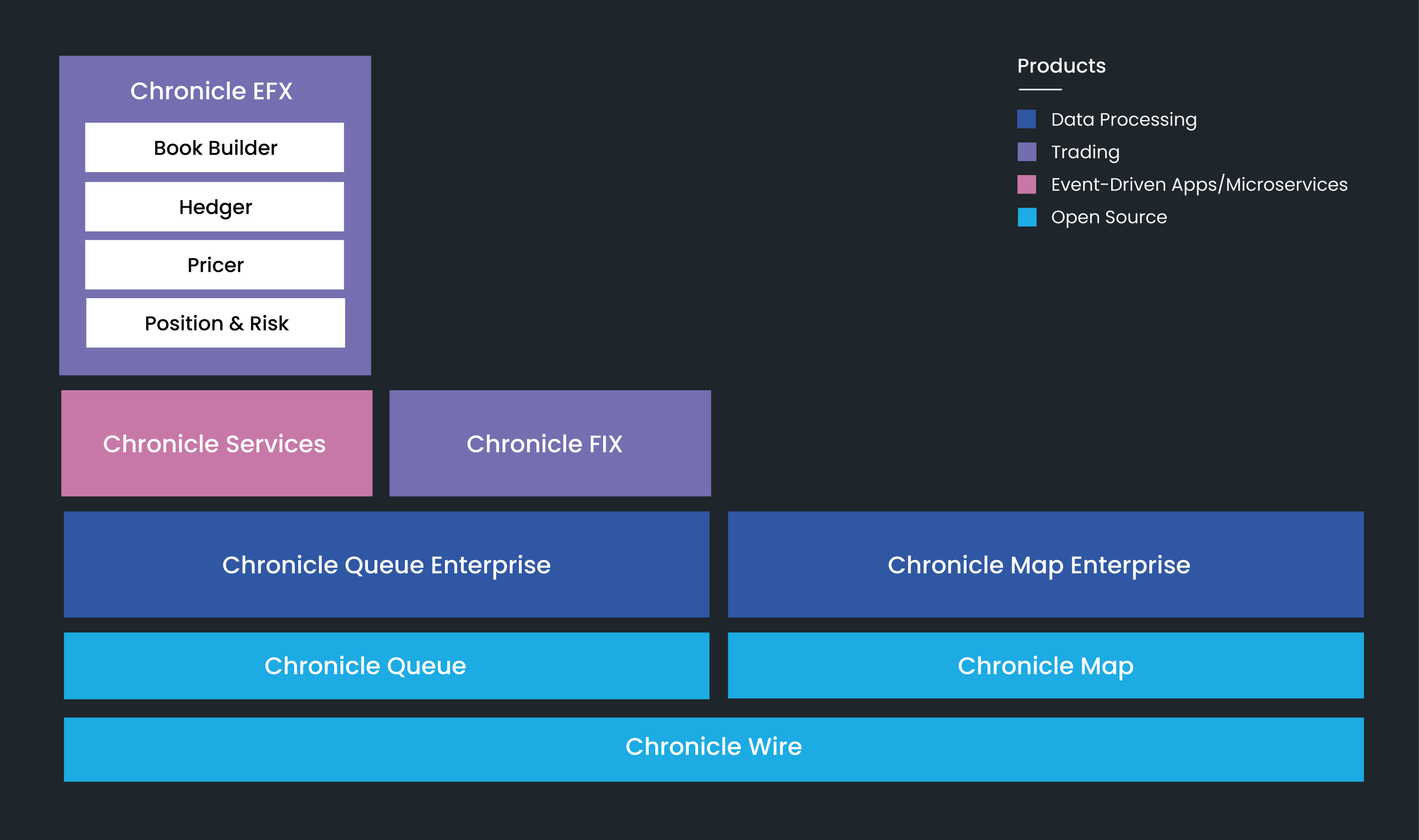
Task: Click the Chronicle Queue open source block
Action: [x=387, y=666]
